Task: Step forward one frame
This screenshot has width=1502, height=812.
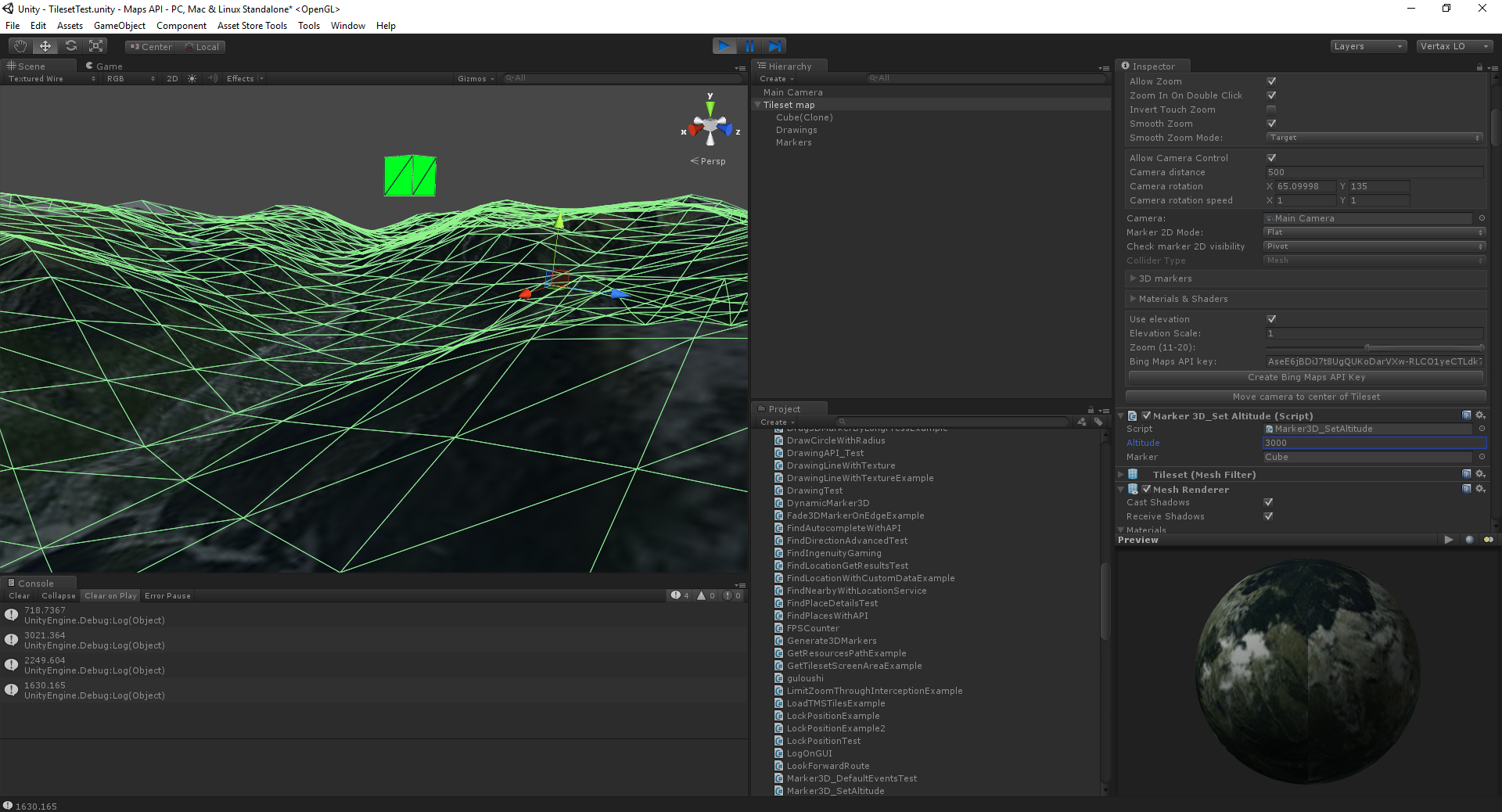Action: point(774,46)
